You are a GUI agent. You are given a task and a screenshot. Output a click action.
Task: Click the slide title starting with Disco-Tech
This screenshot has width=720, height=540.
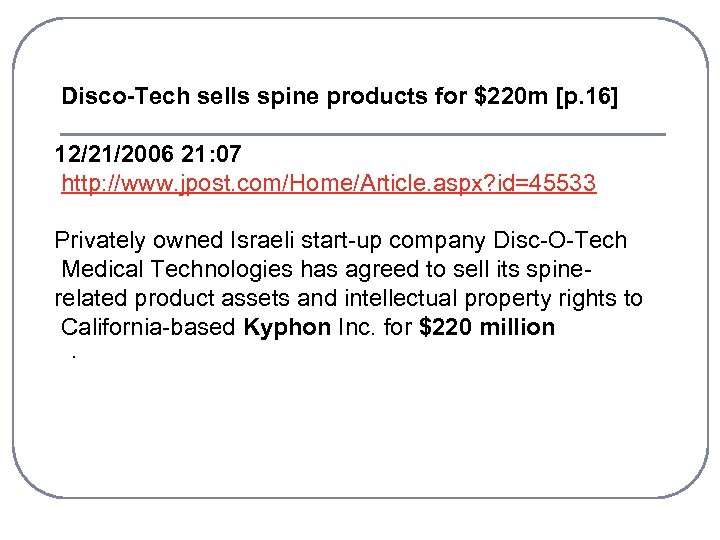[x=340, y=97]
